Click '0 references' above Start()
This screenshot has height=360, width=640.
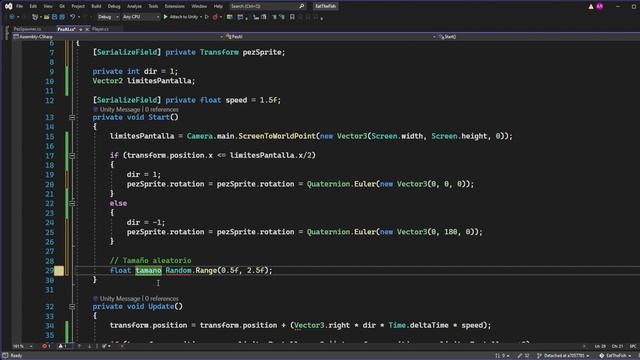click(162, 109)
